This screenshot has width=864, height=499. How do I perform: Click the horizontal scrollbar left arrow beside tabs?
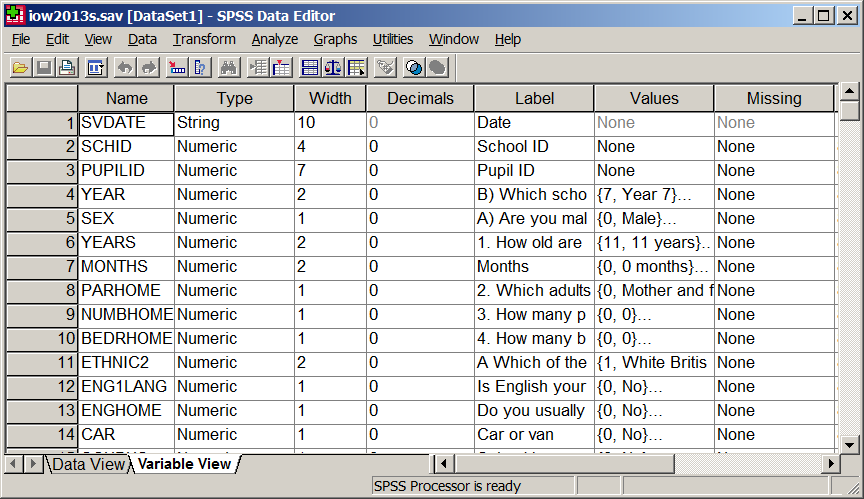444,464
